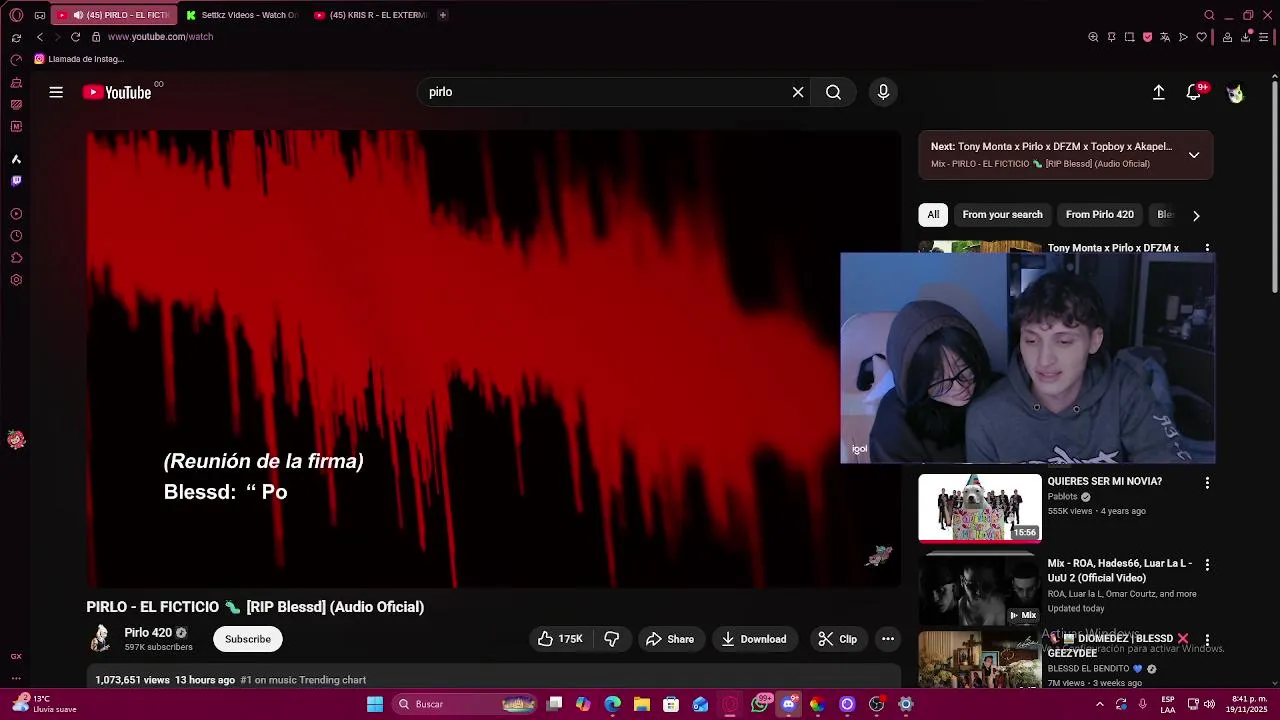Submit the YouTube search magnifier
This screenshot has height=720, width=1280.
click(833, 92)
